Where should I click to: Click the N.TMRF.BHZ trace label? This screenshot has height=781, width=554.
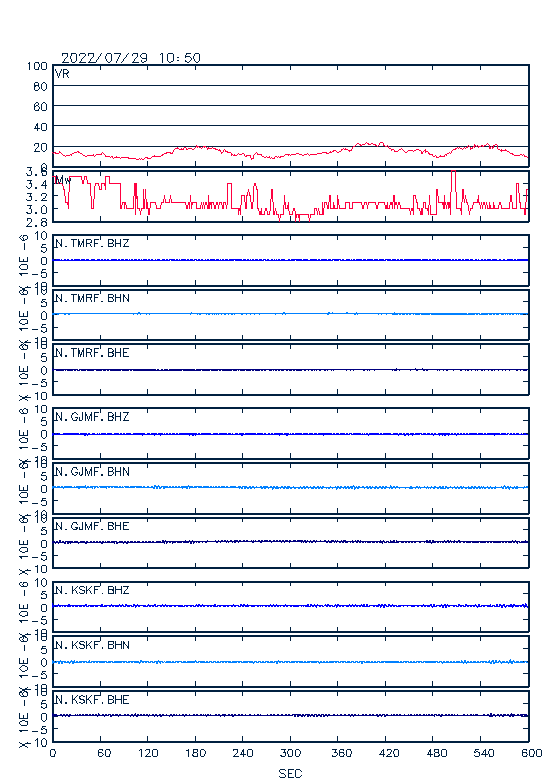92,243
